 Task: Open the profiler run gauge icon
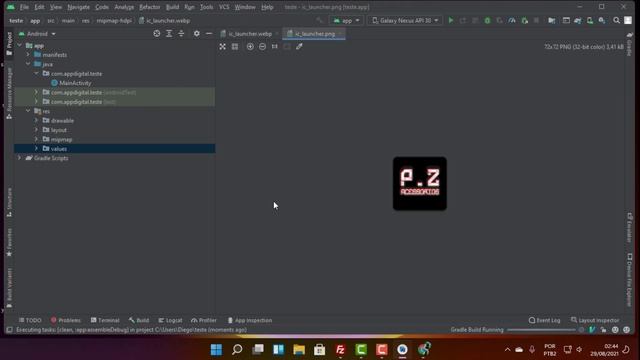point(512,20)
